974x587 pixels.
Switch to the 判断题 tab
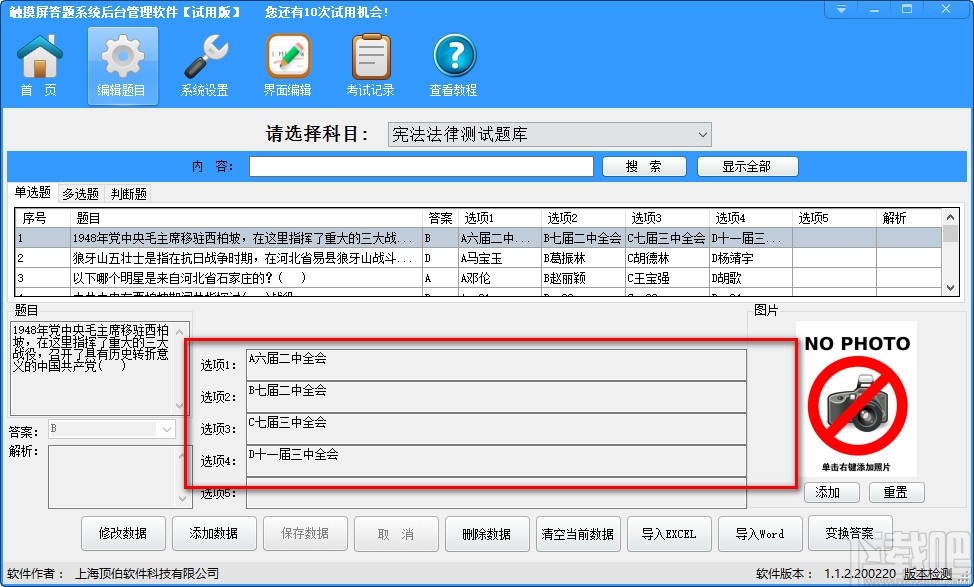tap(127, 193)
